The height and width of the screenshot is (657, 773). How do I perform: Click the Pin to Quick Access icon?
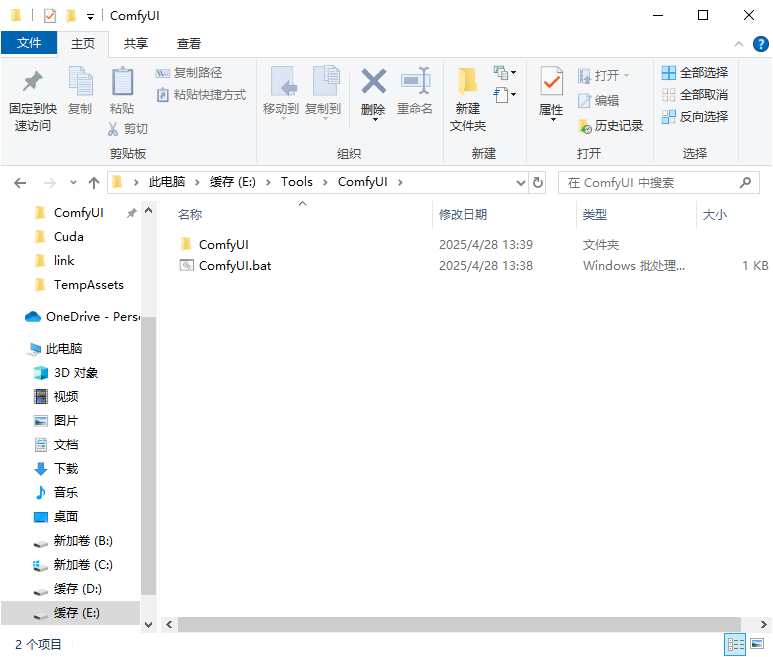pos(33,82)
